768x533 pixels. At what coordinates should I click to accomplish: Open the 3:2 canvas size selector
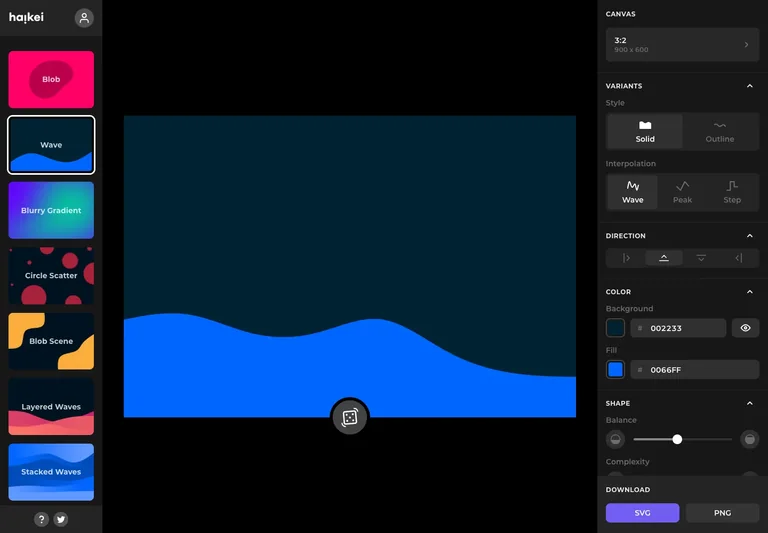click(682, 45)
